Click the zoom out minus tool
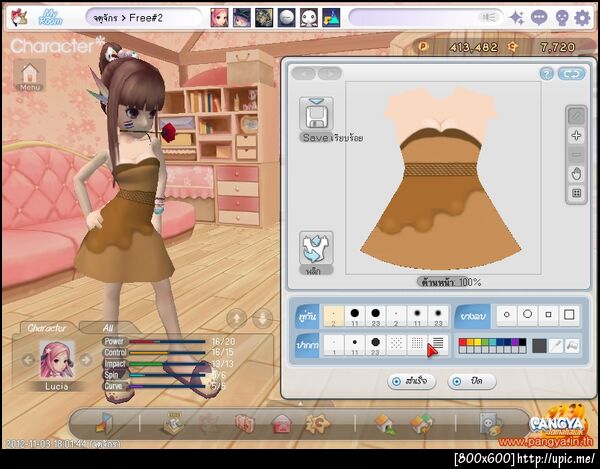 point(576,155)
